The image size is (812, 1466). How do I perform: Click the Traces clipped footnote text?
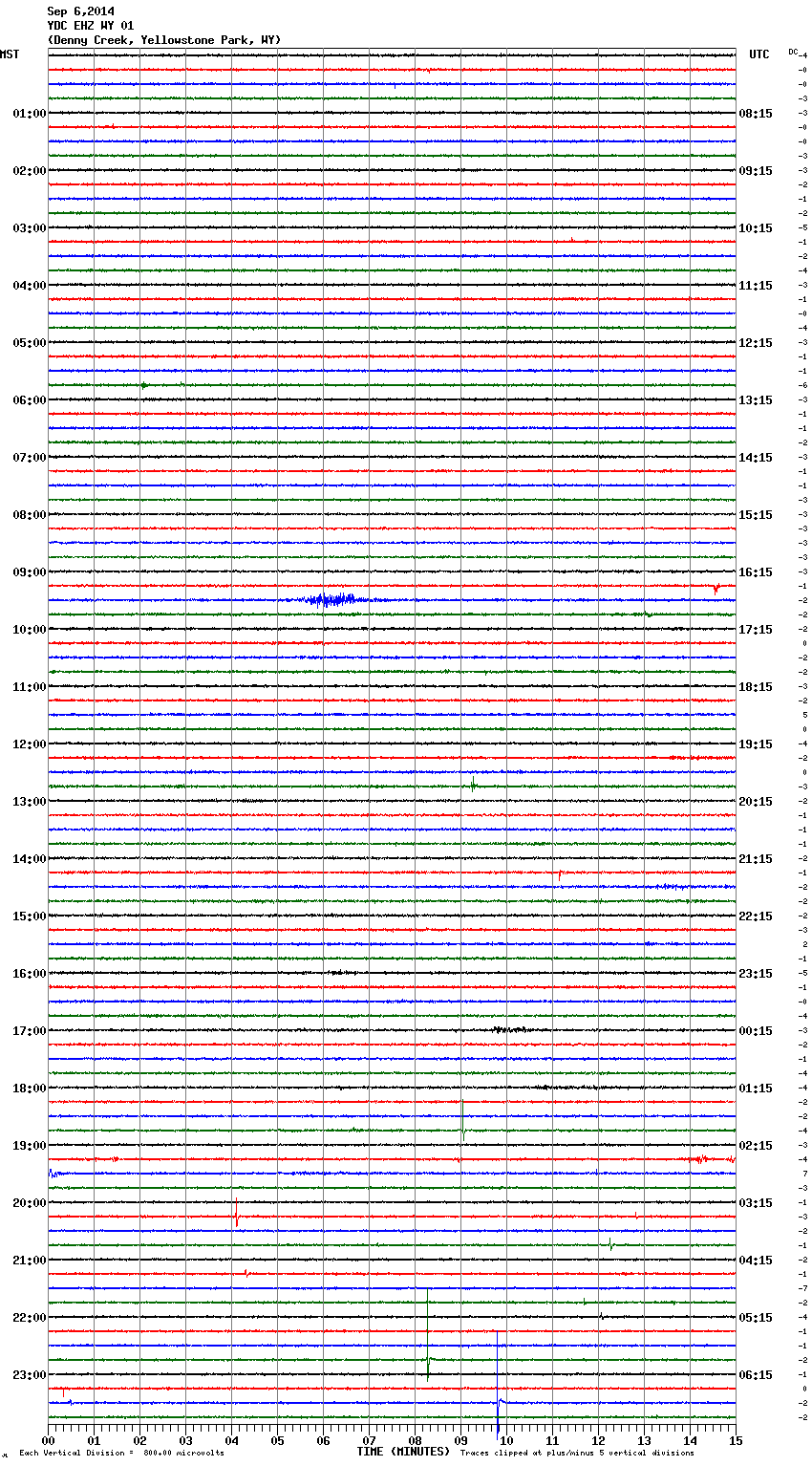[577, 1453]
